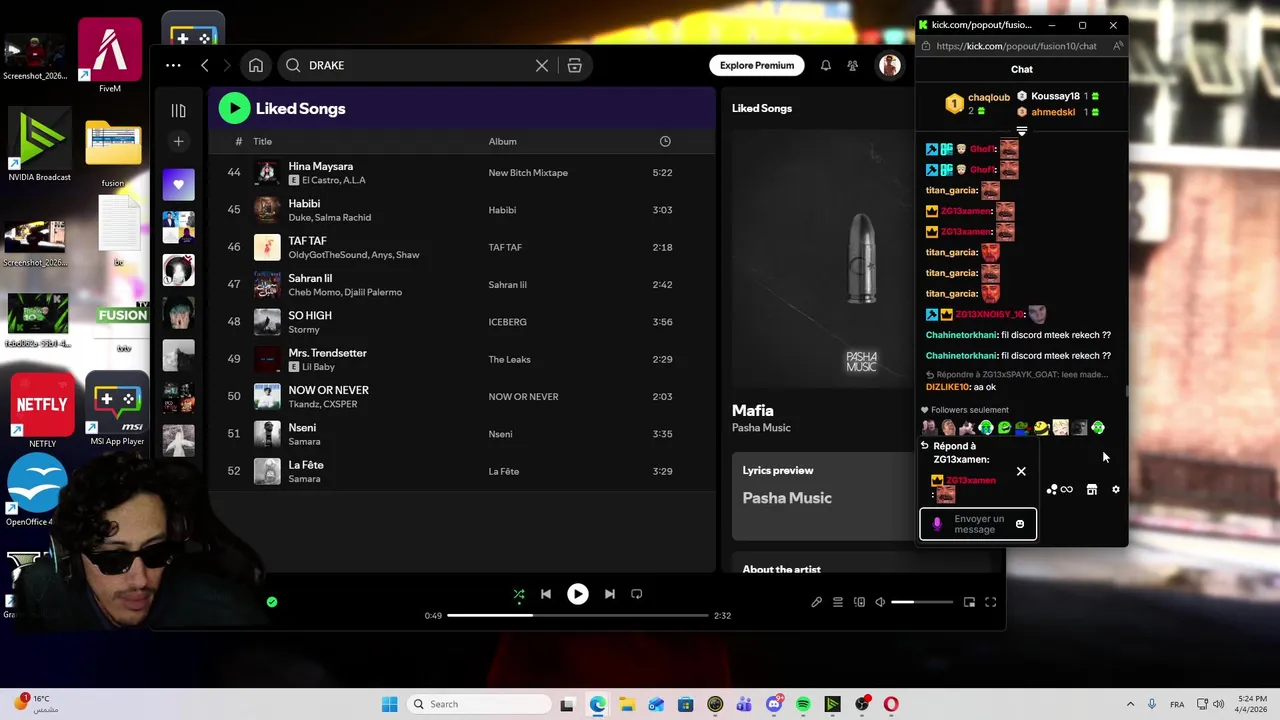Image resolution: width=1280 pixels, height=720 pixels.
Task: Open Friend Activity icon in Spotify
Action: tap(853, 65)
